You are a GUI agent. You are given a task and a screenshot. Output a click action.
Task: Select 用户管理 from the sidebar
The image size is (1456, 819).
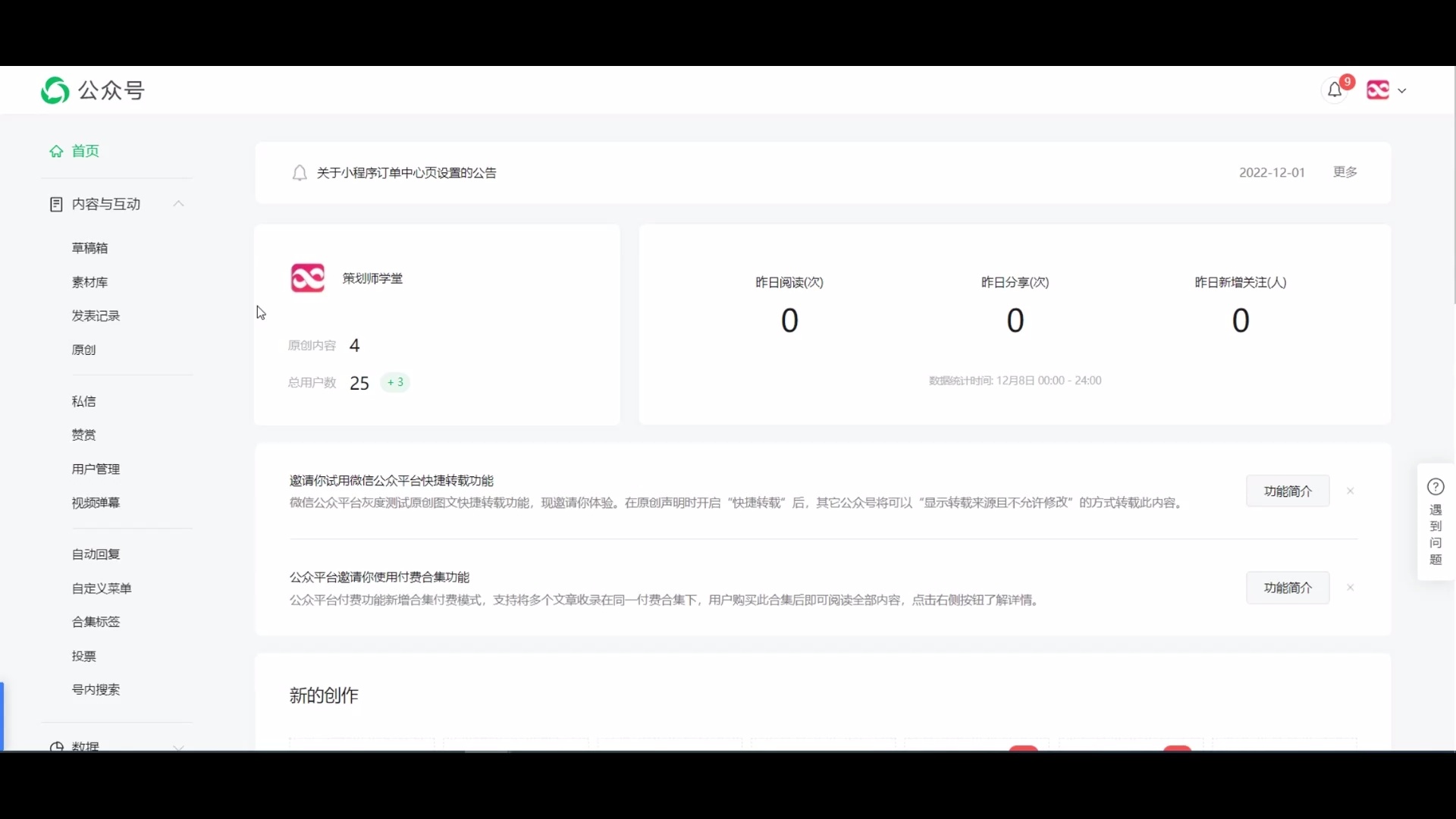[96, 469]
